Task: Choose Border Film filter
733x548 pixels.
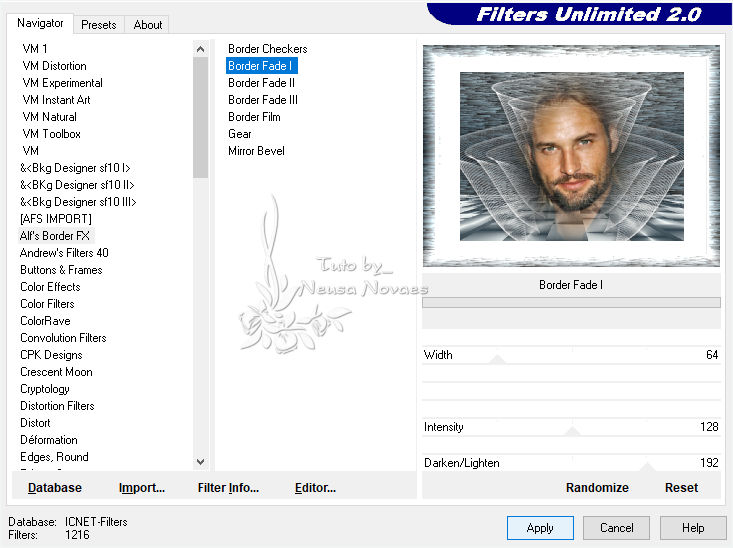Action: pyautogui.click(x=254, y=117)
